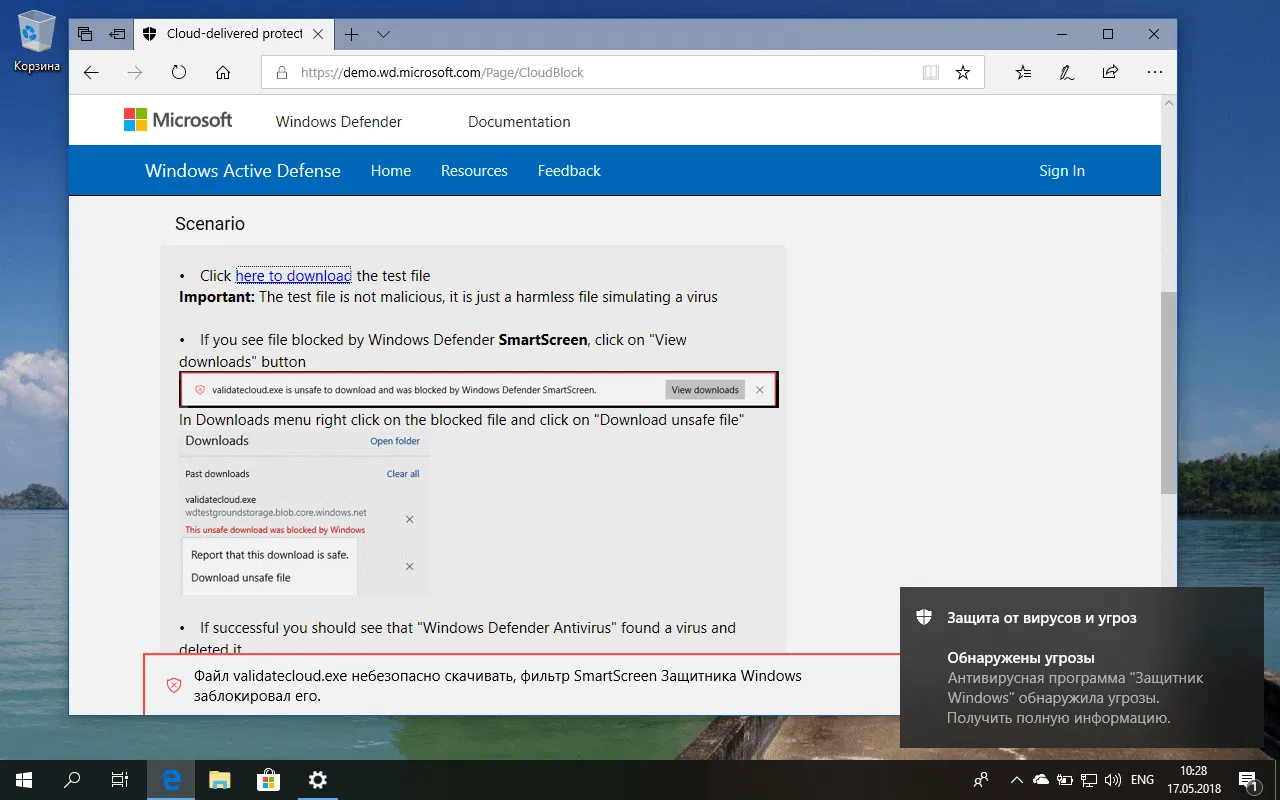
Task: Open a new tab with the plus button
Action: point(351,34)
